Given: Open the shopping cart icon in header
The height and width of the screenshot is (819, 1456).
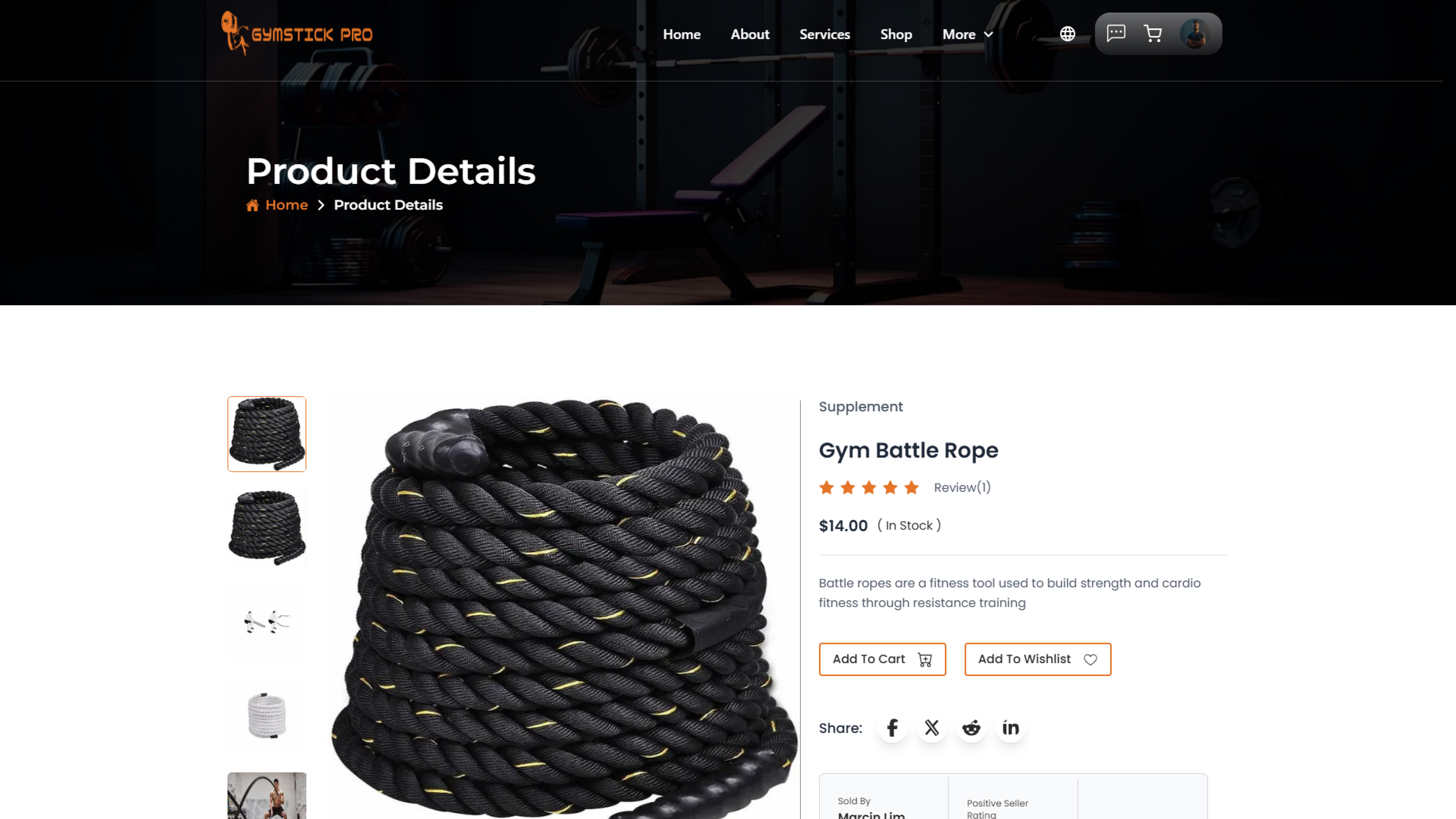Looking at the screenshot, I should [x=1153, y=34].
